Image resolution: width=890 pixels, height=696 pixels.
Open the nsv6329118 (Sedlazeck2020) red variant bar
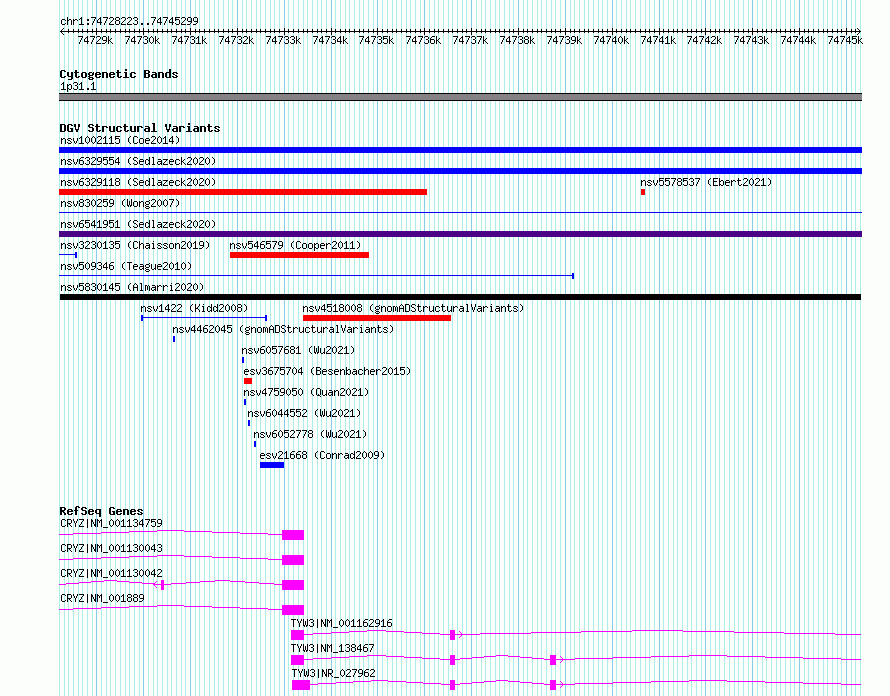[x=243, y=192]
